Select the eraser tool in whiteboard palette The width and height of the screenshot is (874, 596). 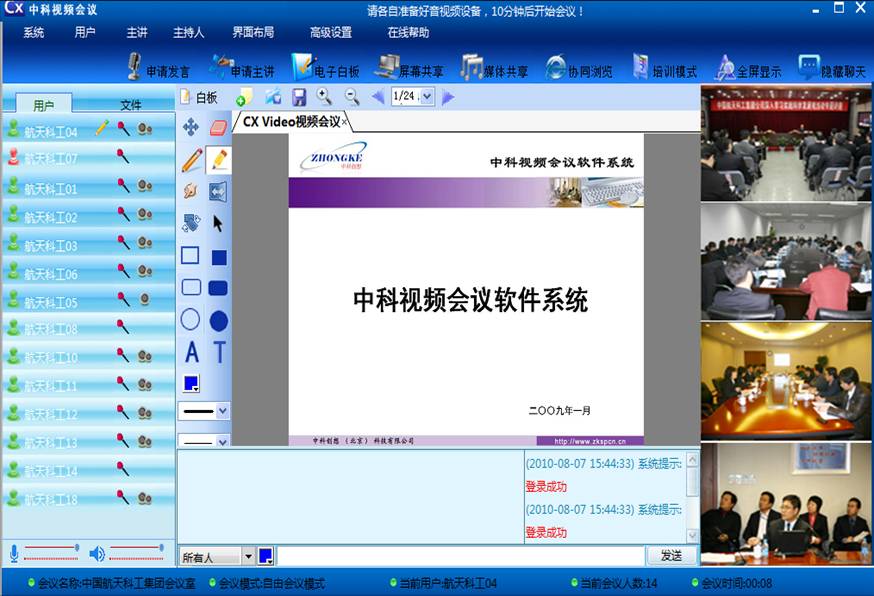(218, 128)
